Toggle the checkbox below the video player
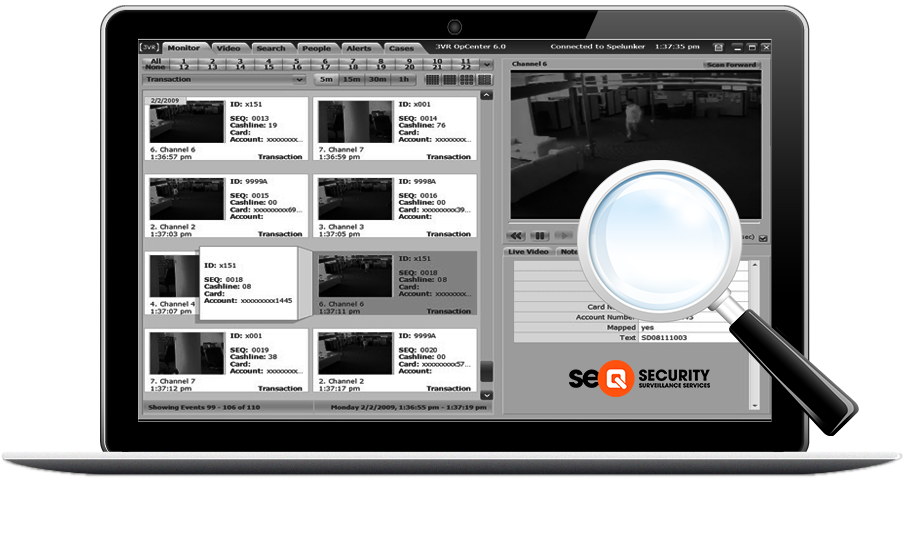Viewport: 903px width, 542px height. tap(763, 238)
